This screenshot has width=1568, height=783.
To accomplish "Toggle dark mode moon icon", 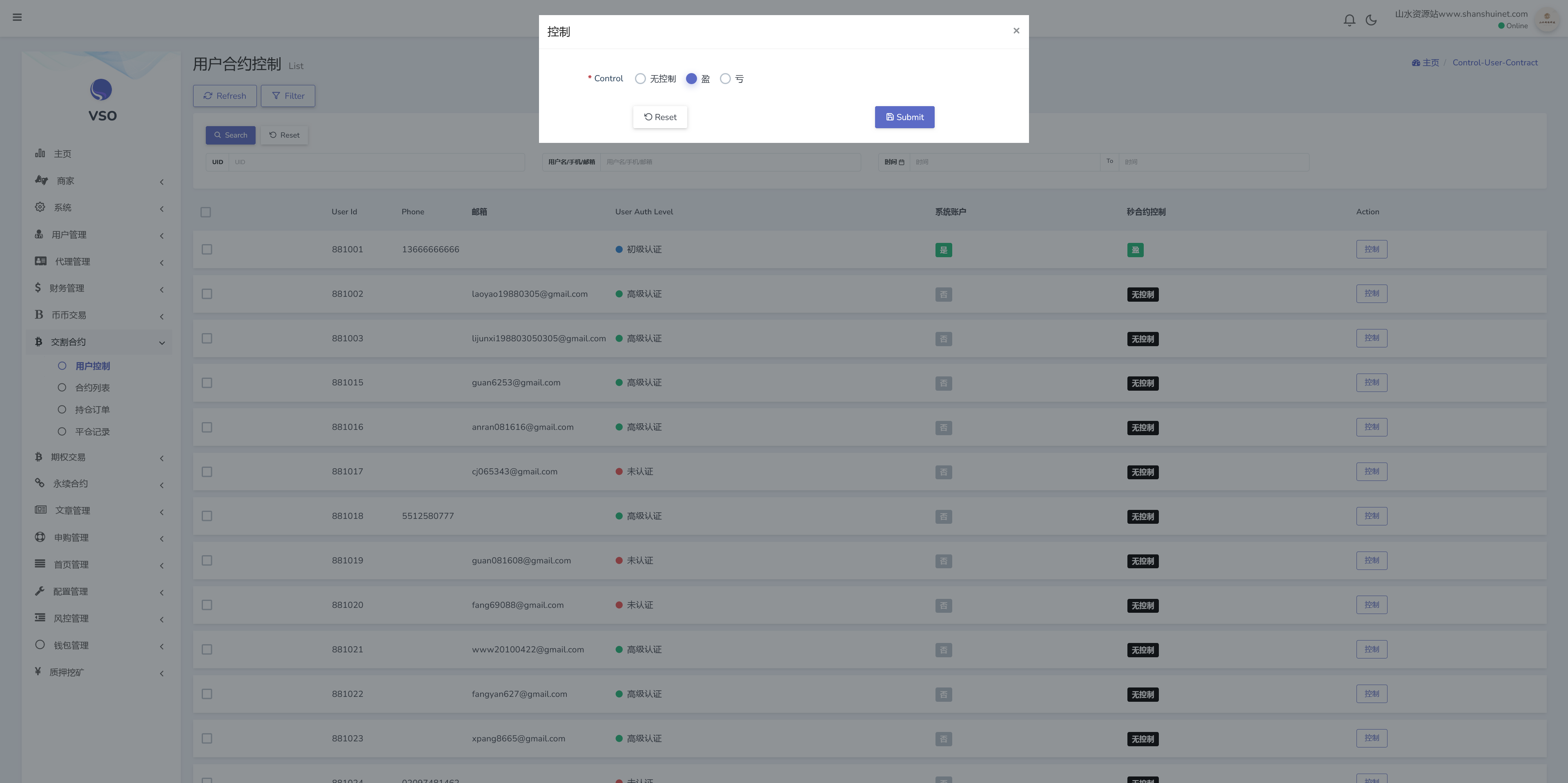I will 1371,20.
